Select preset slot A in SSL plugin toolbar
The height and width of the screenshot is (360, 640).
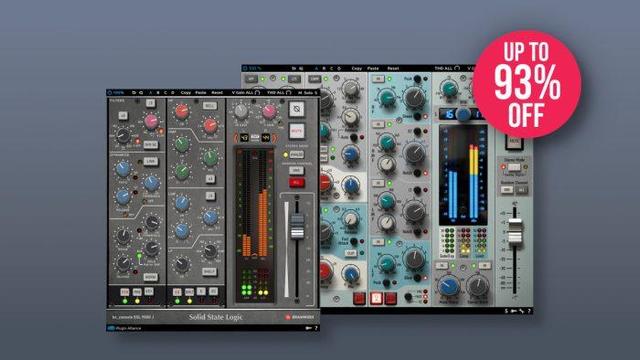tap(151, 93)
